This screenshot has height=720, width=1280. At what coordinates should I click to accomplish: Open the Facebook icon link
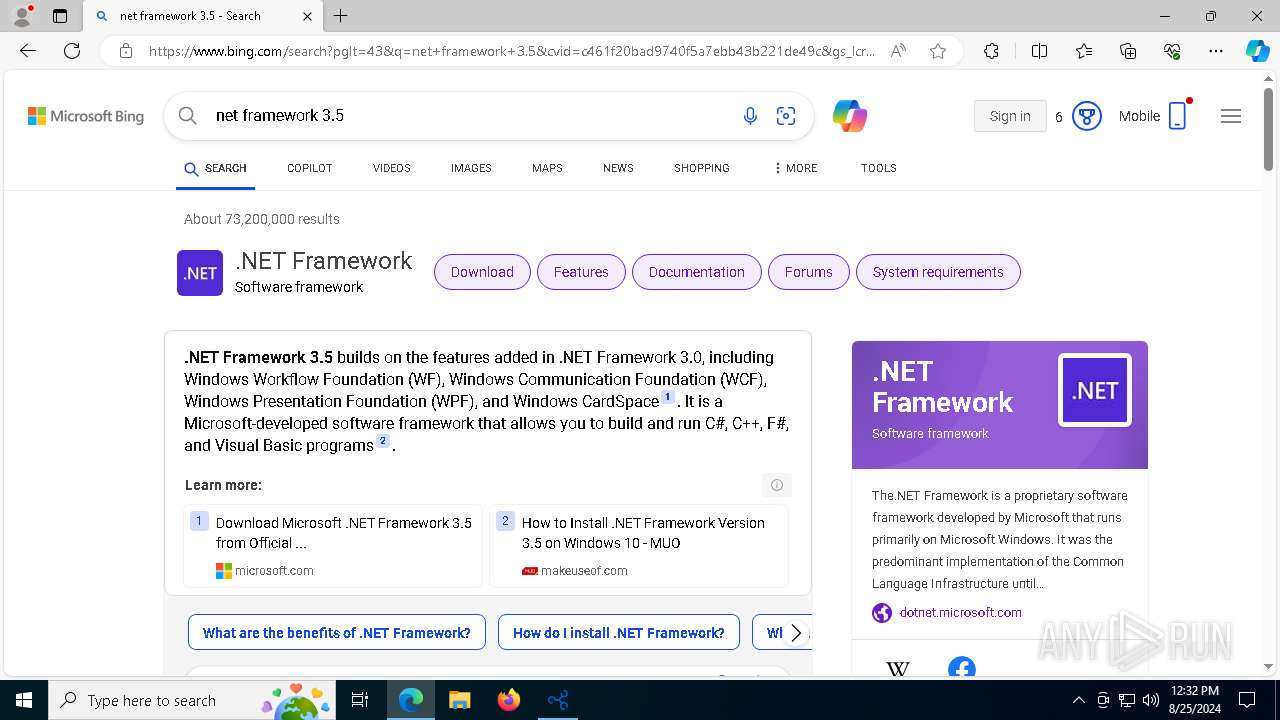point(962,668)
